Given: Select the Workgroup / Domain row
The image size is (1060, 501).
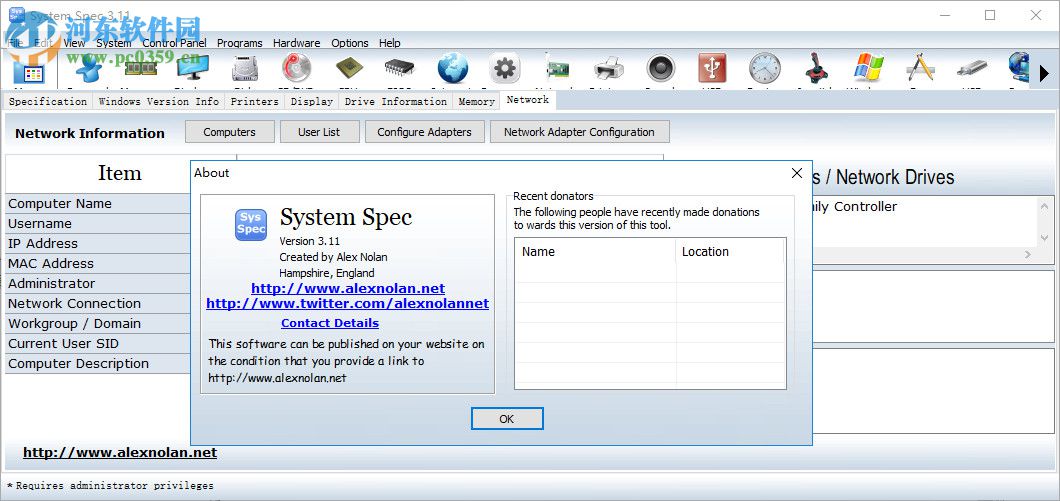Looking at the screenshot, I should (99, 323).
